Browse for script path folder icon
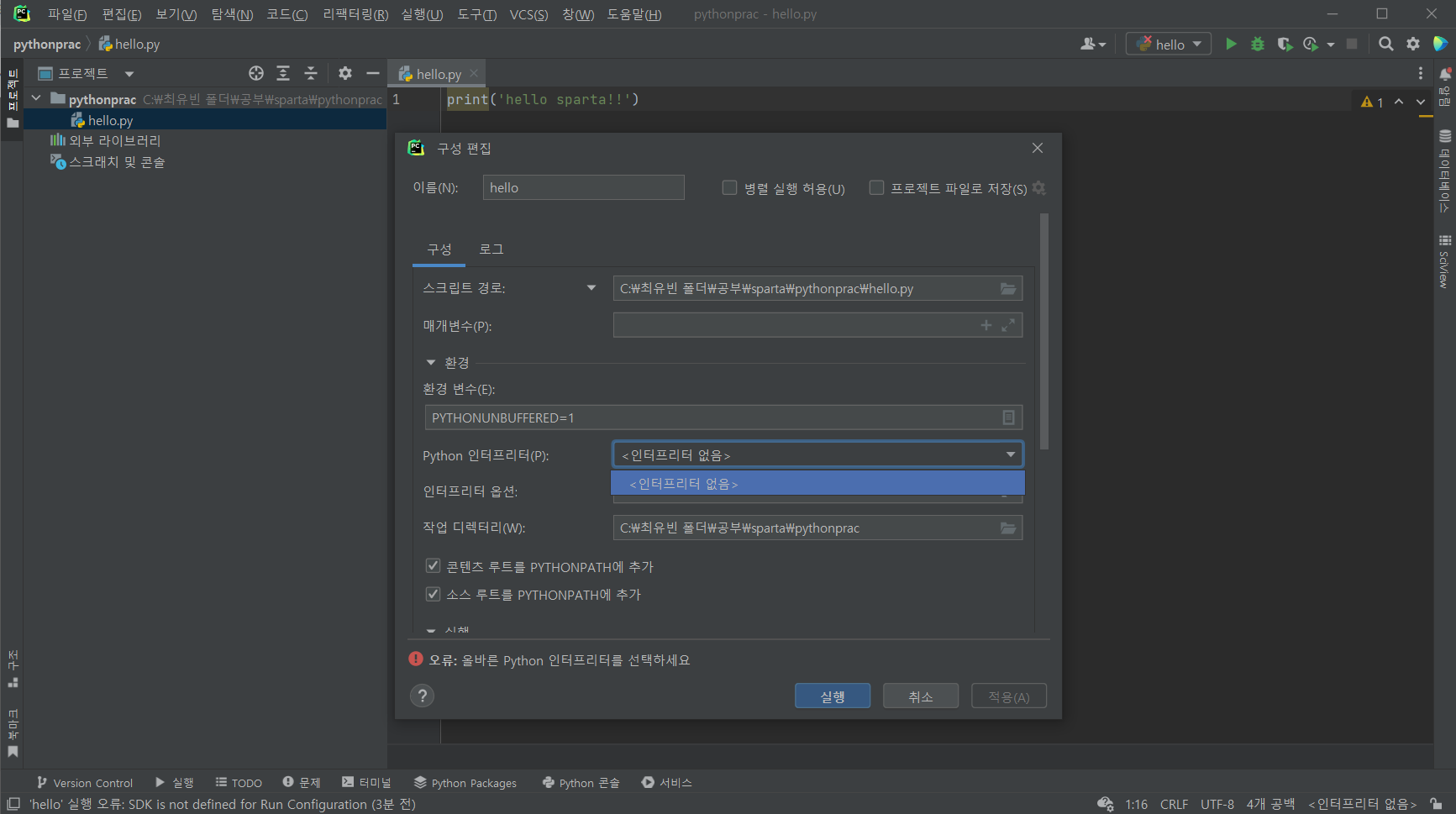The image size is (1456, 814). (x=1008, y=288)
